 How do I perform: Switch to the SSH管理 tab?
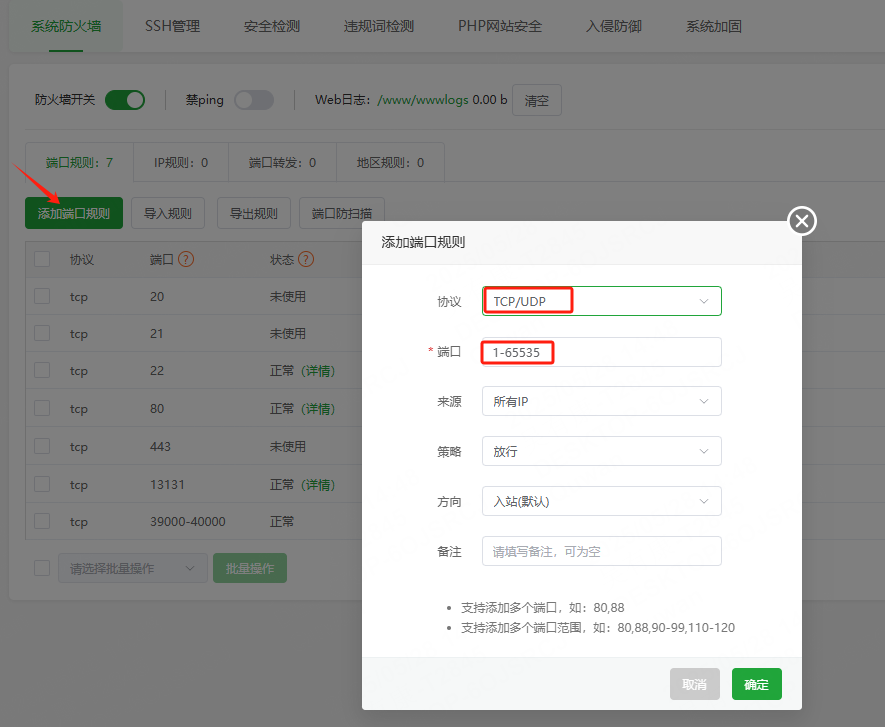[x=171, y=27]
